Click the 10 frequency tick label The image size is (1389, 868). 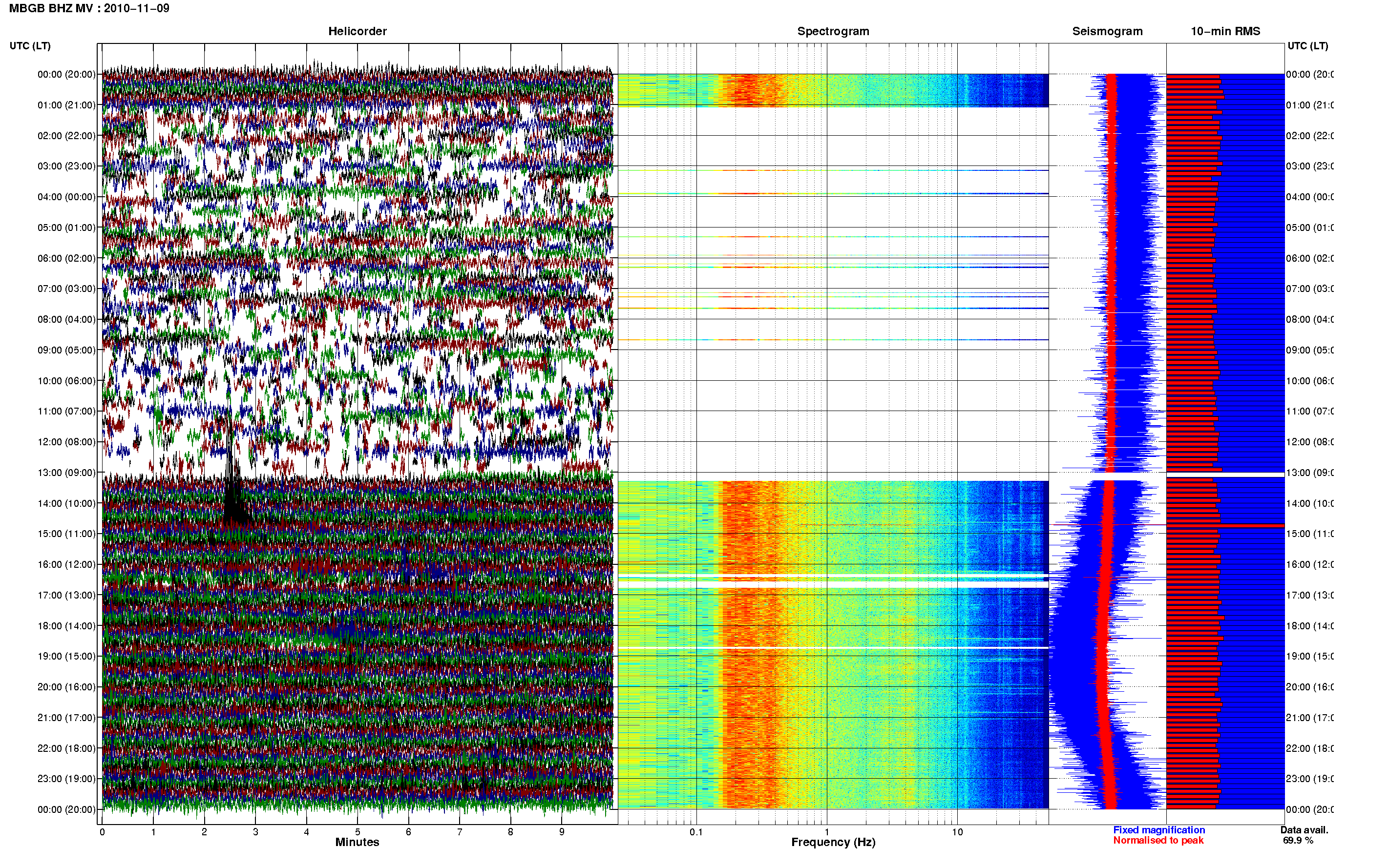click(x=957, y=832)
